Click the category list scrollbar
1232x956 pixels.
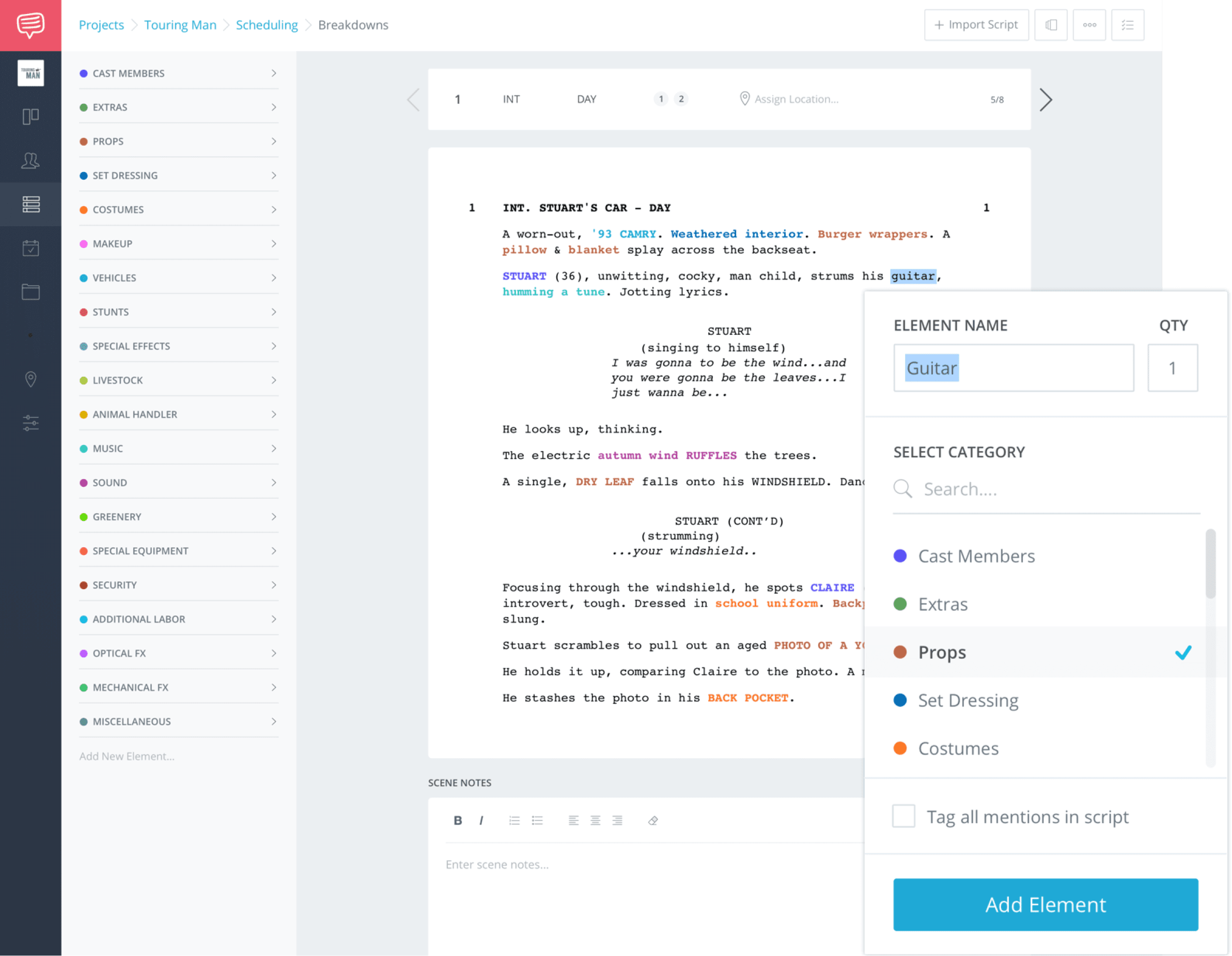pyautogui.click(x=1210, y=564)
